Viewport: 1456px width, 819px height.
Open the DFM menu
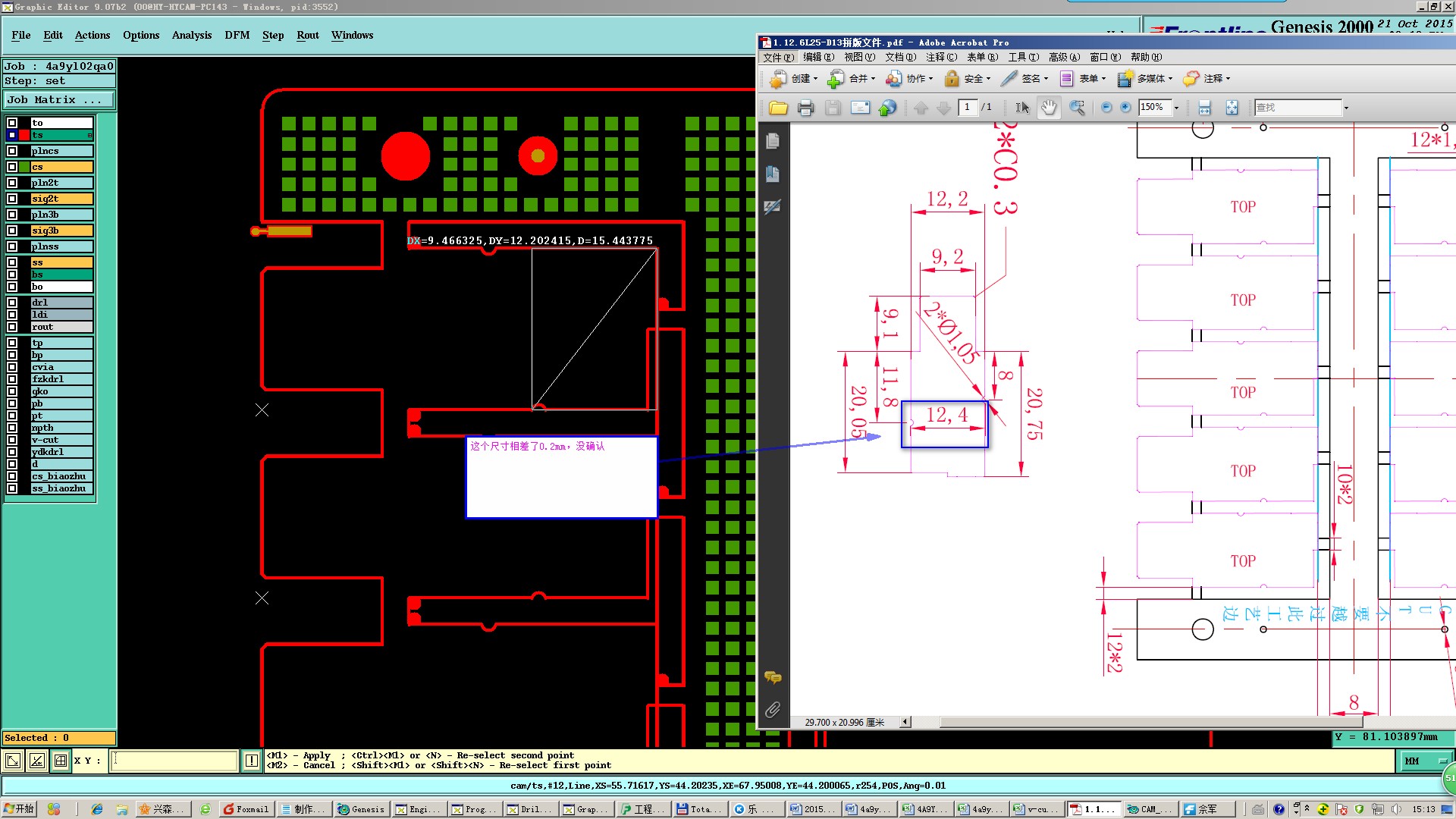click(237, 35)
